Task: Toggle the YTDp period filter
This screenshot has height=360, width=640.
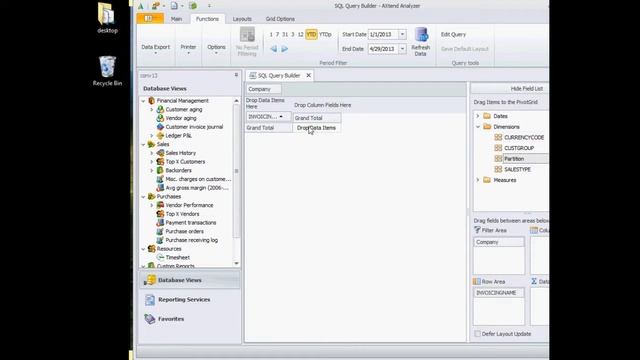Action: pos(325,34)
